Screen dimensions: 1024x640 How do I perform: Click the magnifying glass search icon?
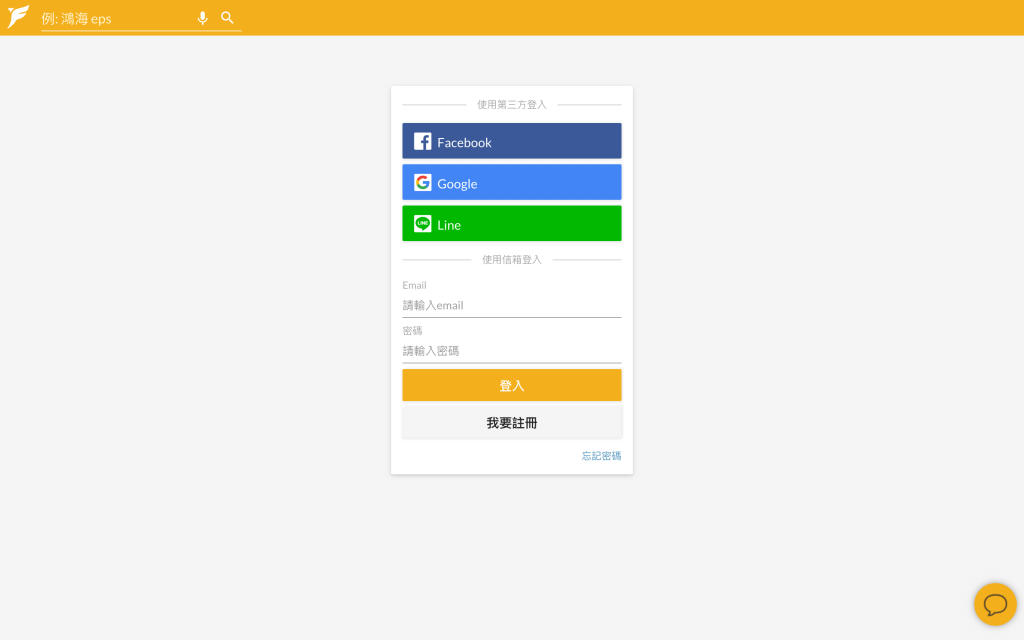coord(227,18)
